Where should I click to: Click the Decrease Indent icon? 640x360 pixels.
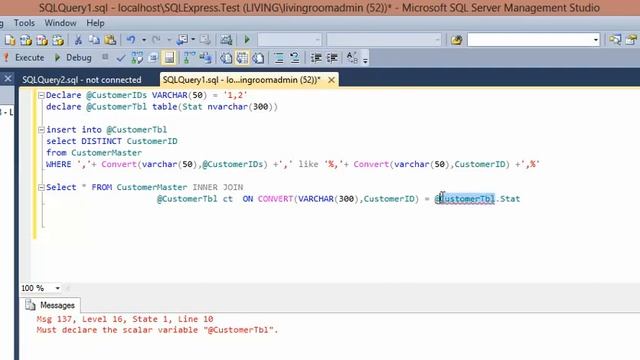click(316, 58)
